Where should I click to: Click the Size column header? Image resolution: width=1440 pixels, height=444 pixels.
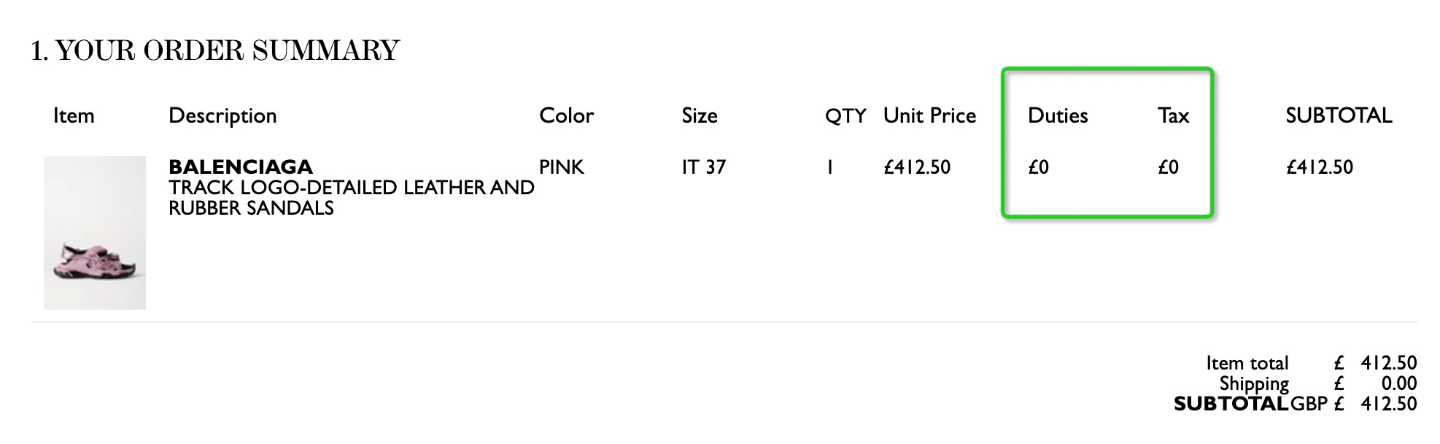click(699, 116)
